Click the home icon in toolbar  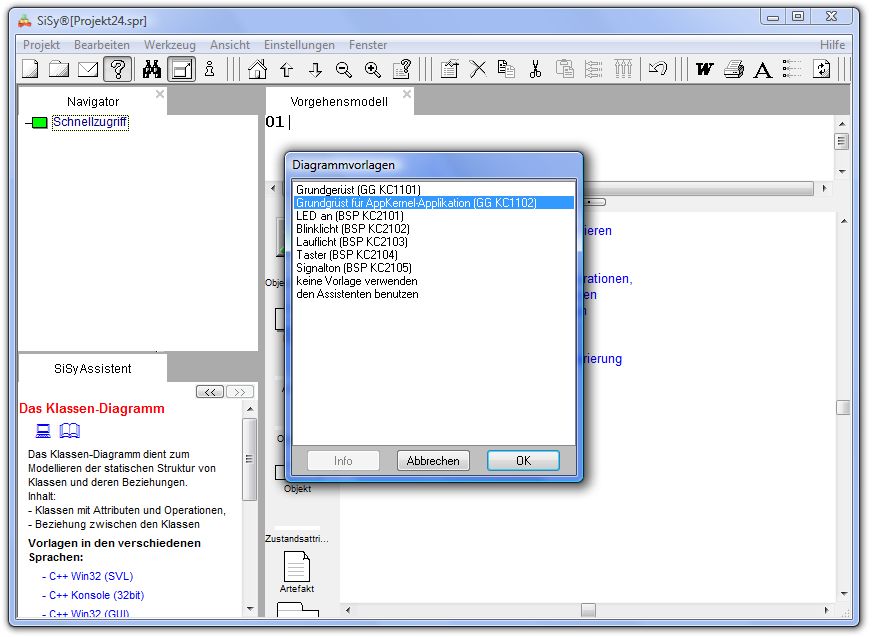click(258, 69)
